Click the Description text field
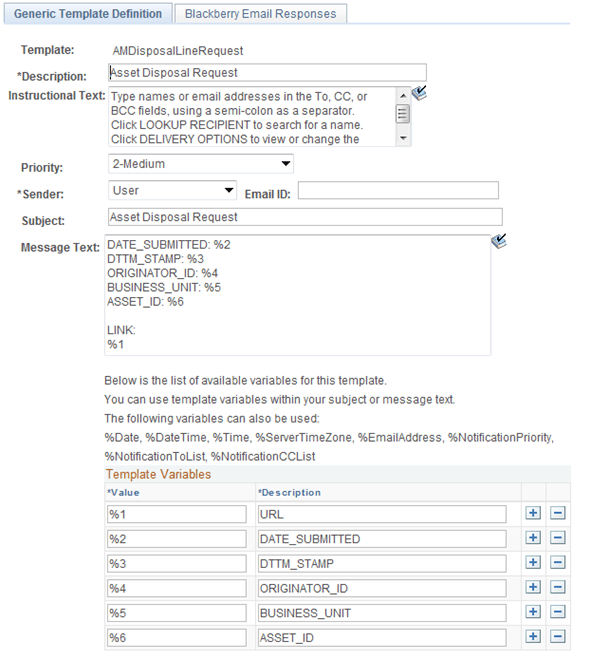Screen dimensions: 606x659 [x=267, y=73]
